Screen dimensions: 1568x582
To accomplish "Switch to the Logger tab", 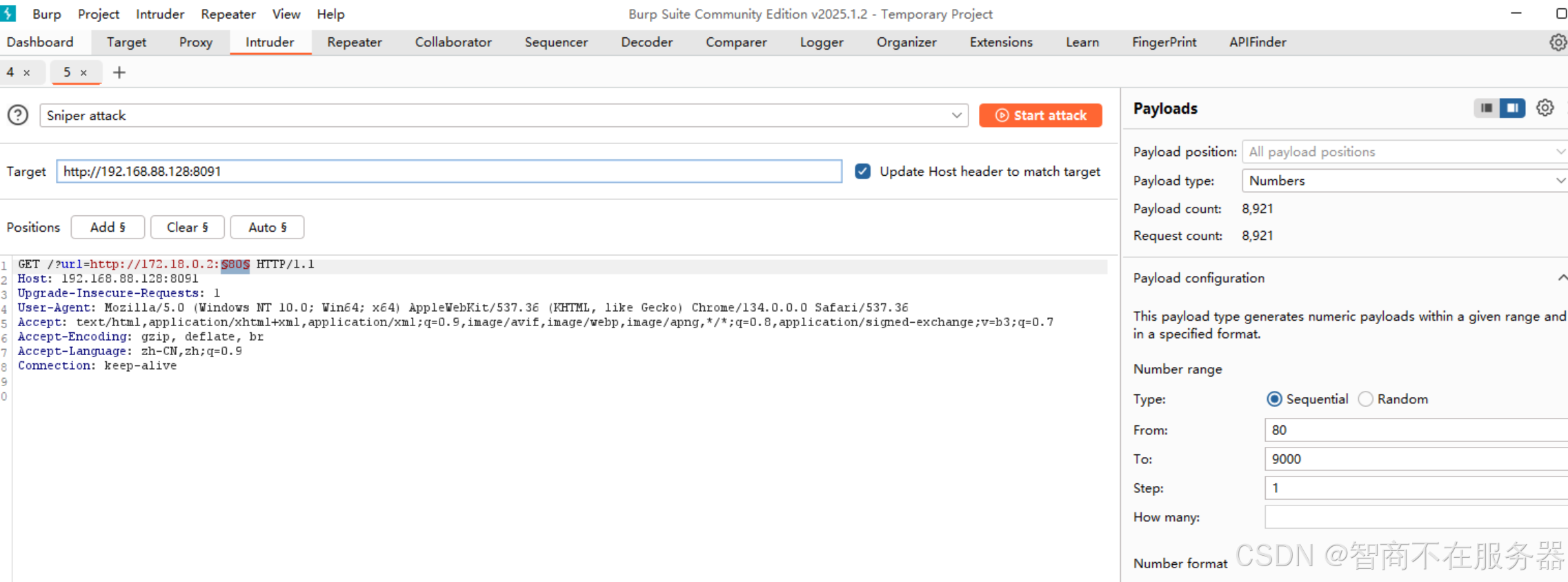I will click(822, 42).
